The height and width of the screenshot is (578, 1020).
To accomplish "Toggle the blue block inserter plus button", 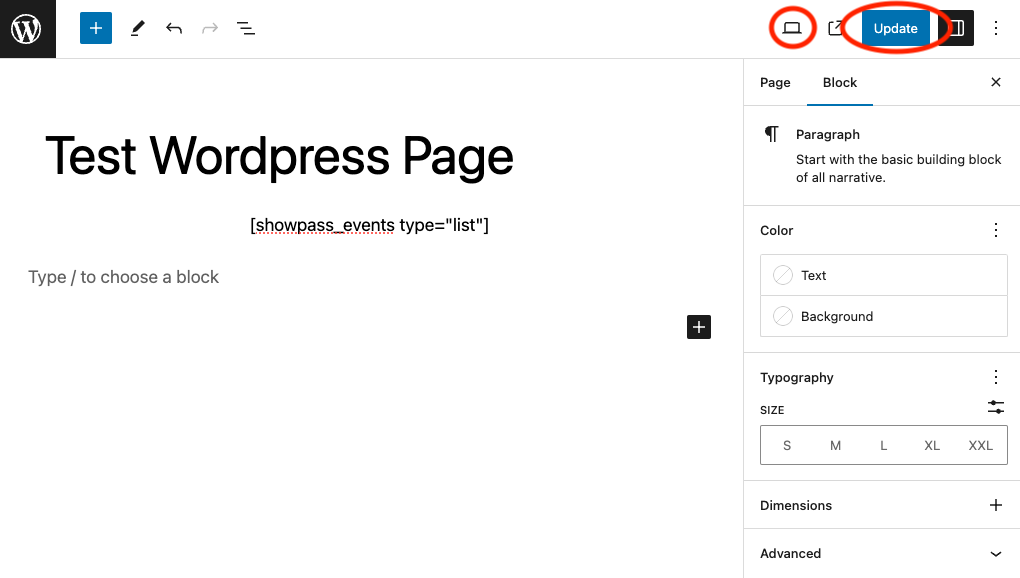I will [96, 28].
